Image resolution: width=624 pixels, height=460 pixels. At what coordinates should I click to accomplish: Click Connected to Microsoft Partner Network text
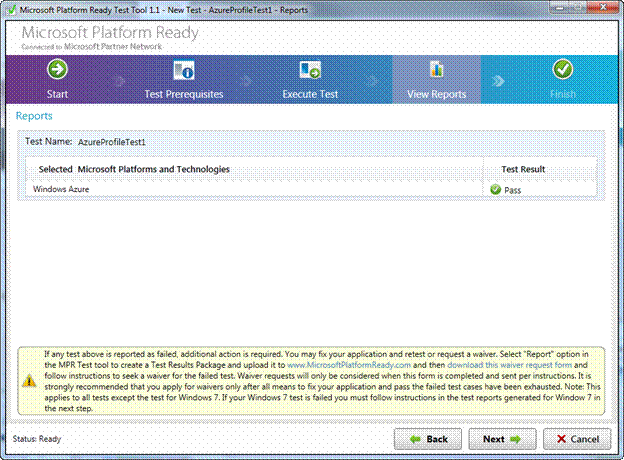(x=92, y=47)
